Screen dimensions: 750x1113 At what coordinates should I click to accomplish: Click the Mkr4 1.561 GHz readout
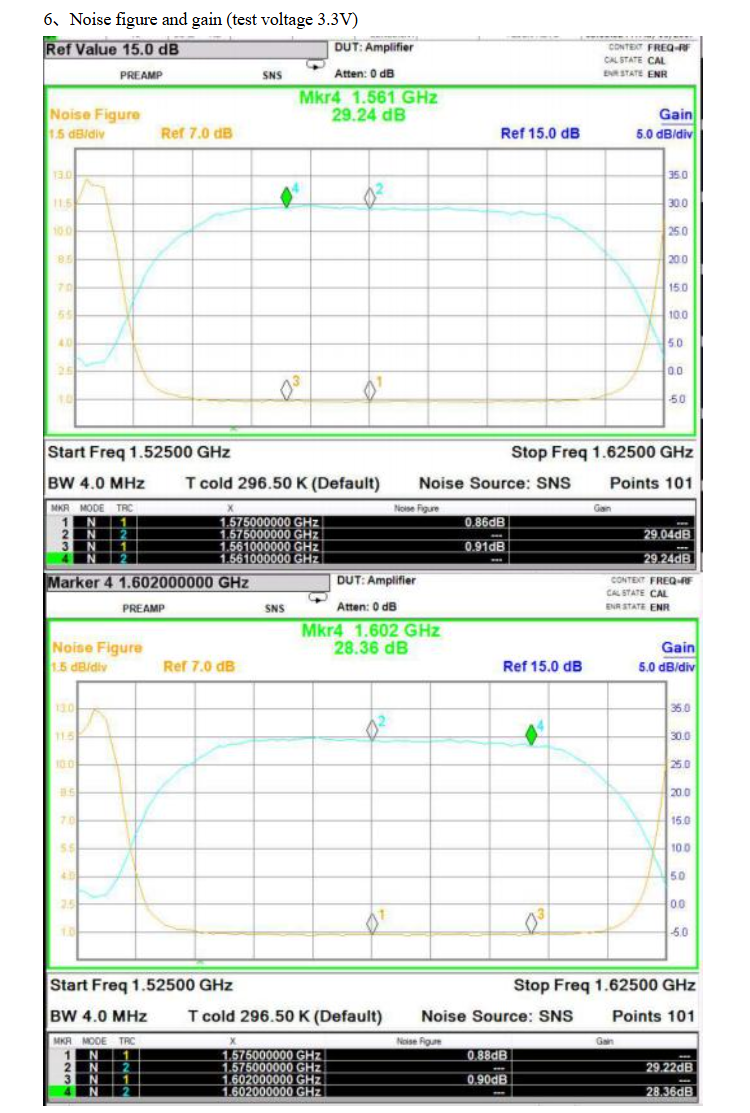tap(368, 97)
